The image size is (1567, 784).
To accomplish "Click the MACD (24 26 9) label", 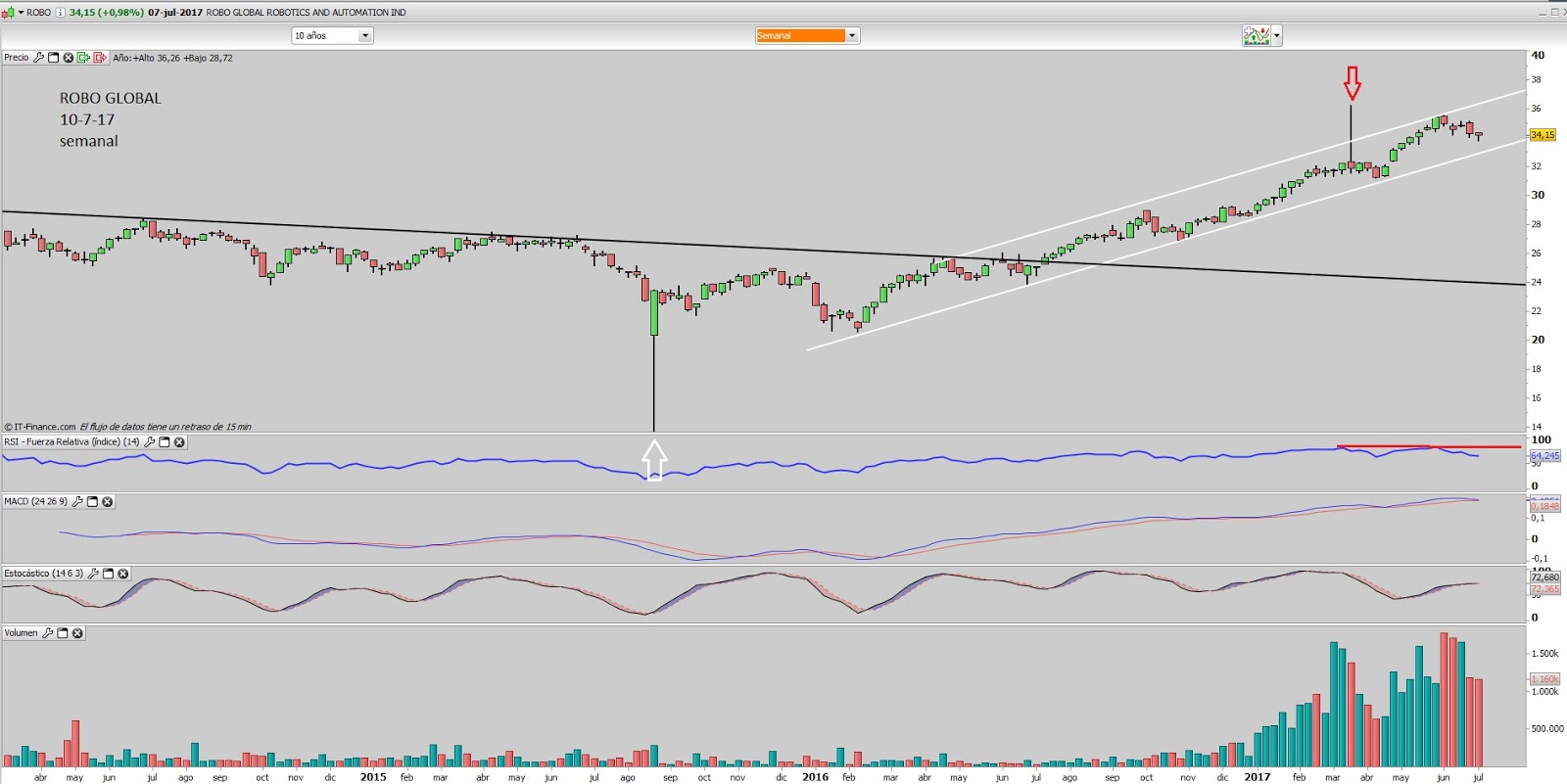I will click(35, 502).
